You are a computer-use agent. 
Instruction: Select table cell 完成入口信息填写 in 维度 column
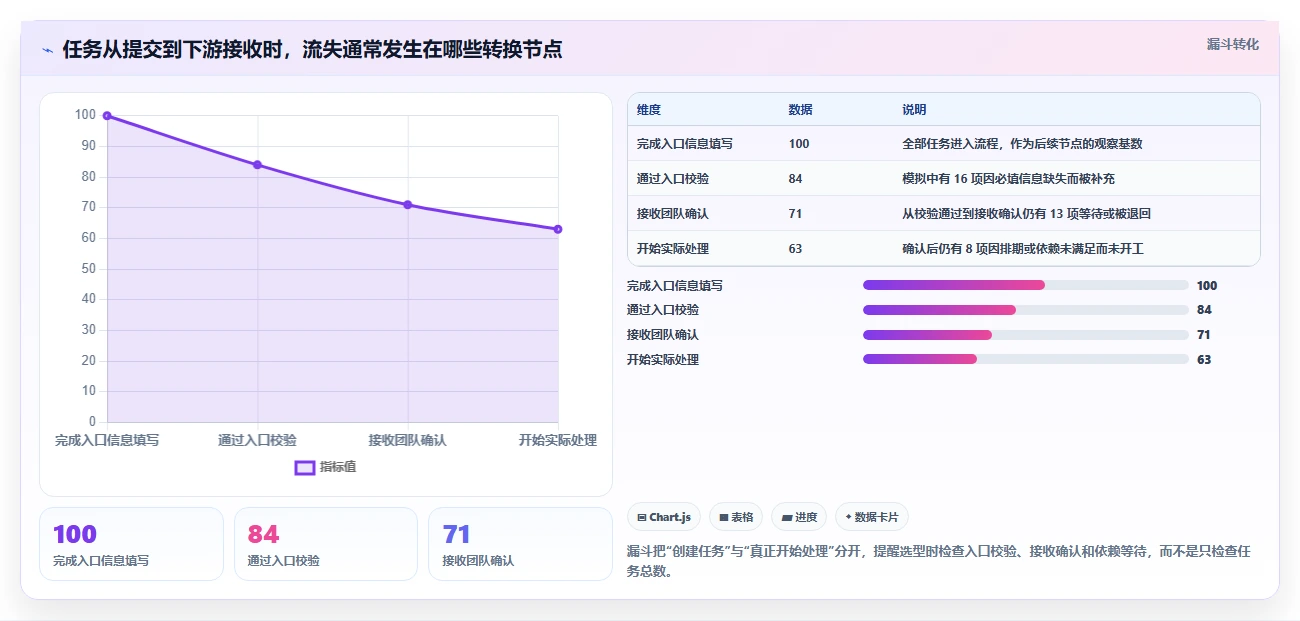click(685, 144)
